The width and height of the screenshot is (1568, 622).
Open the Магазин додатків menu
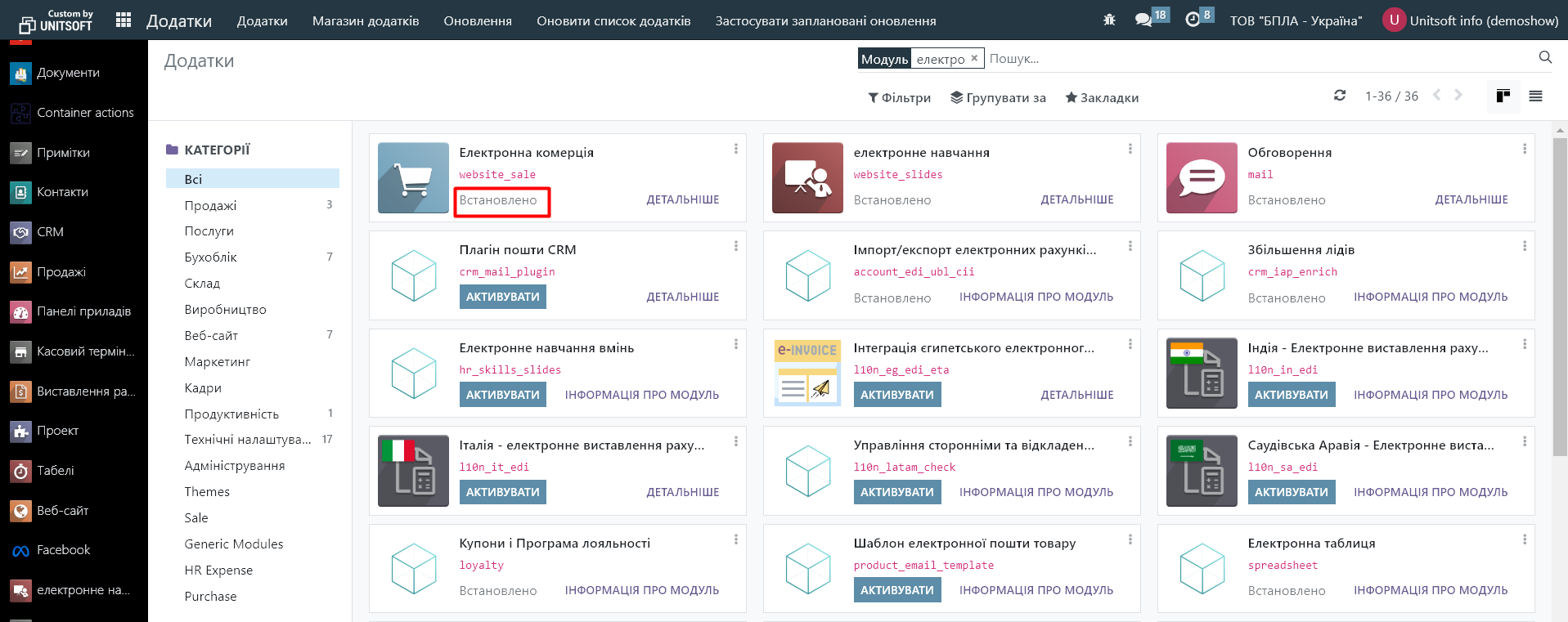(366, 21)
